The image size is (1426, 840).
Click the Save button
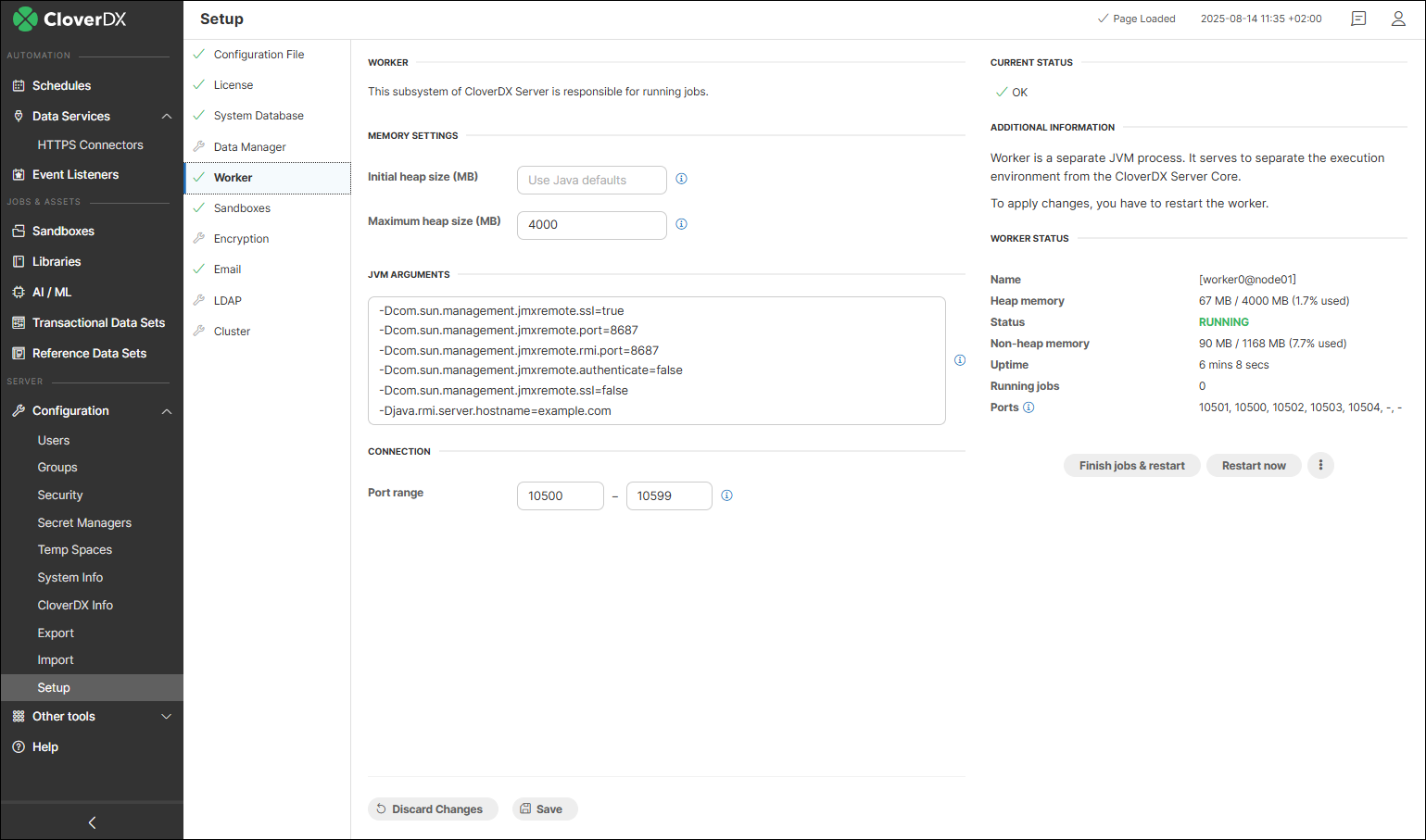point(542,809)
